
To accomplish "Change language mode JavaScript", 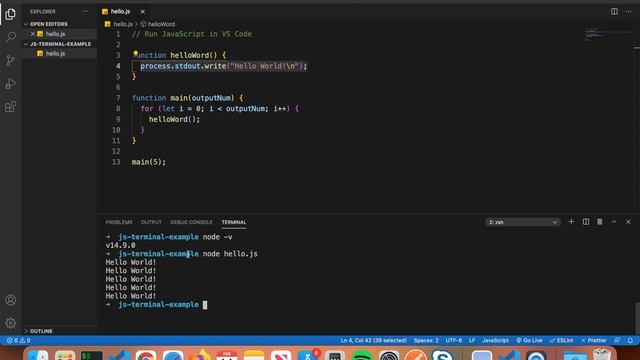I will (495, 340).
